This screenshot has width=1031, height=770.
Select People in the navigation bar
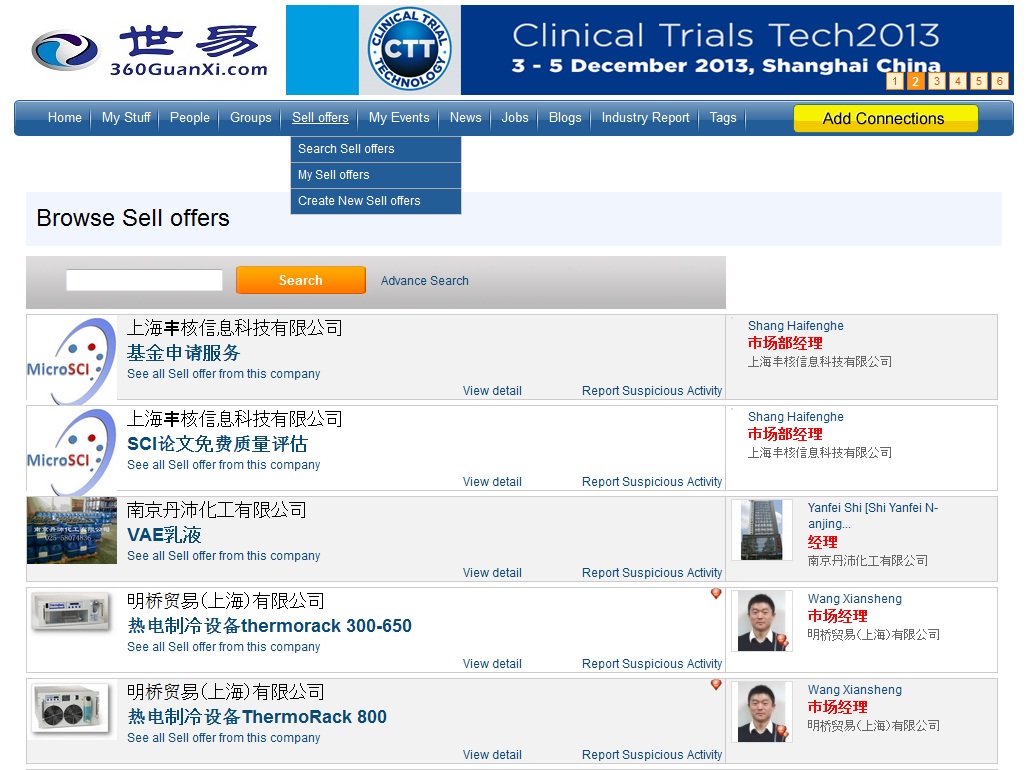(x=189, y=118)
